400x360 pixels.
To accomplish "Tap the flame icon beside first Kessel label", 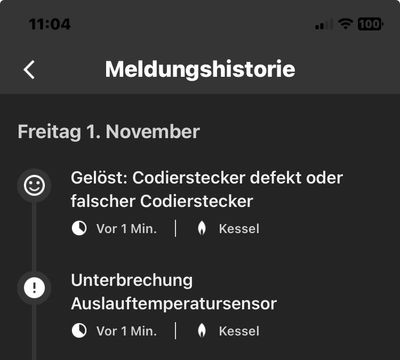I will 202,229.
